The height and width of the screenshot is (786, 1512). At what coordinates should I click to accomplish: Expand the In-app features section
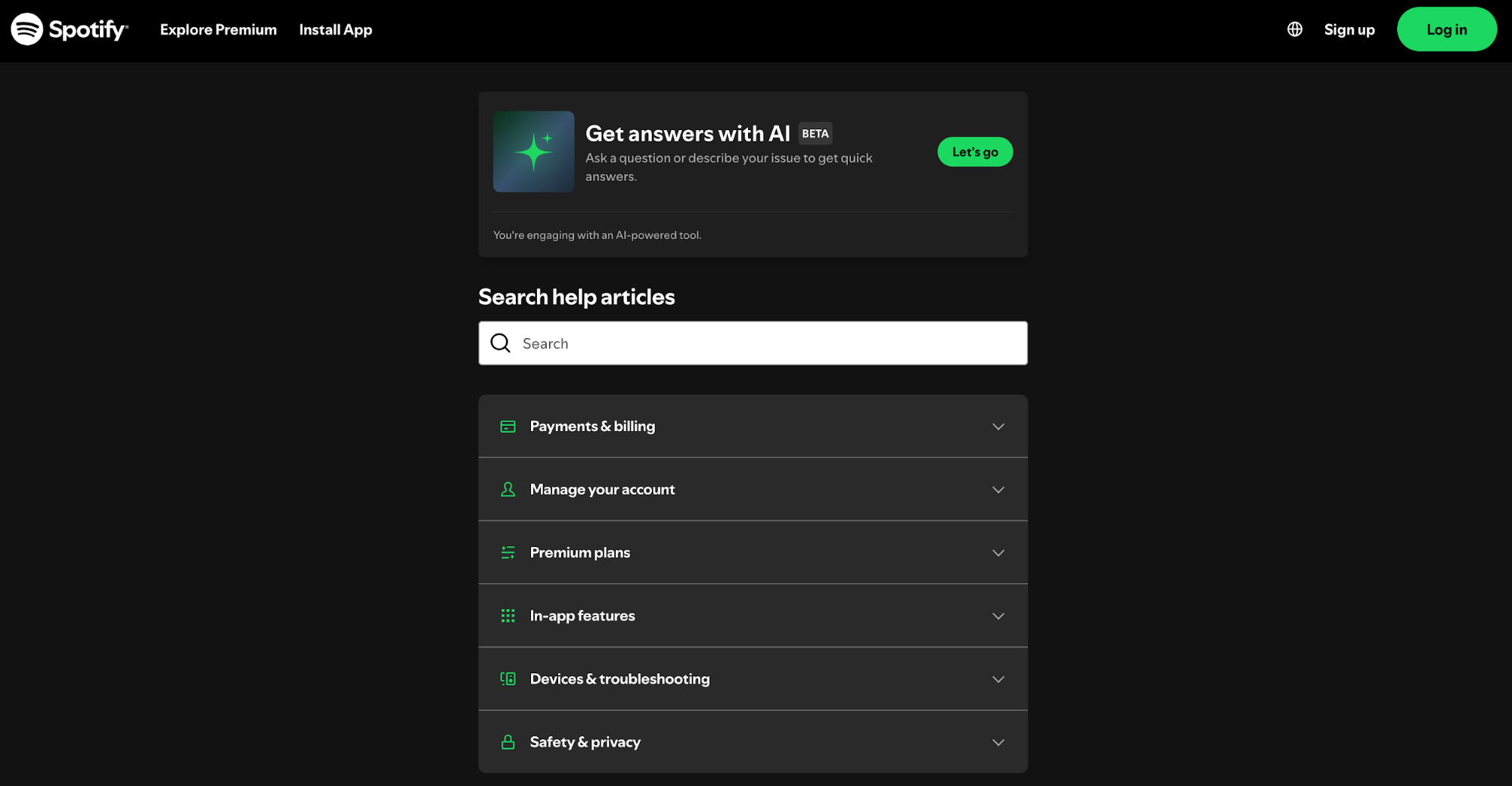[998, 617]
